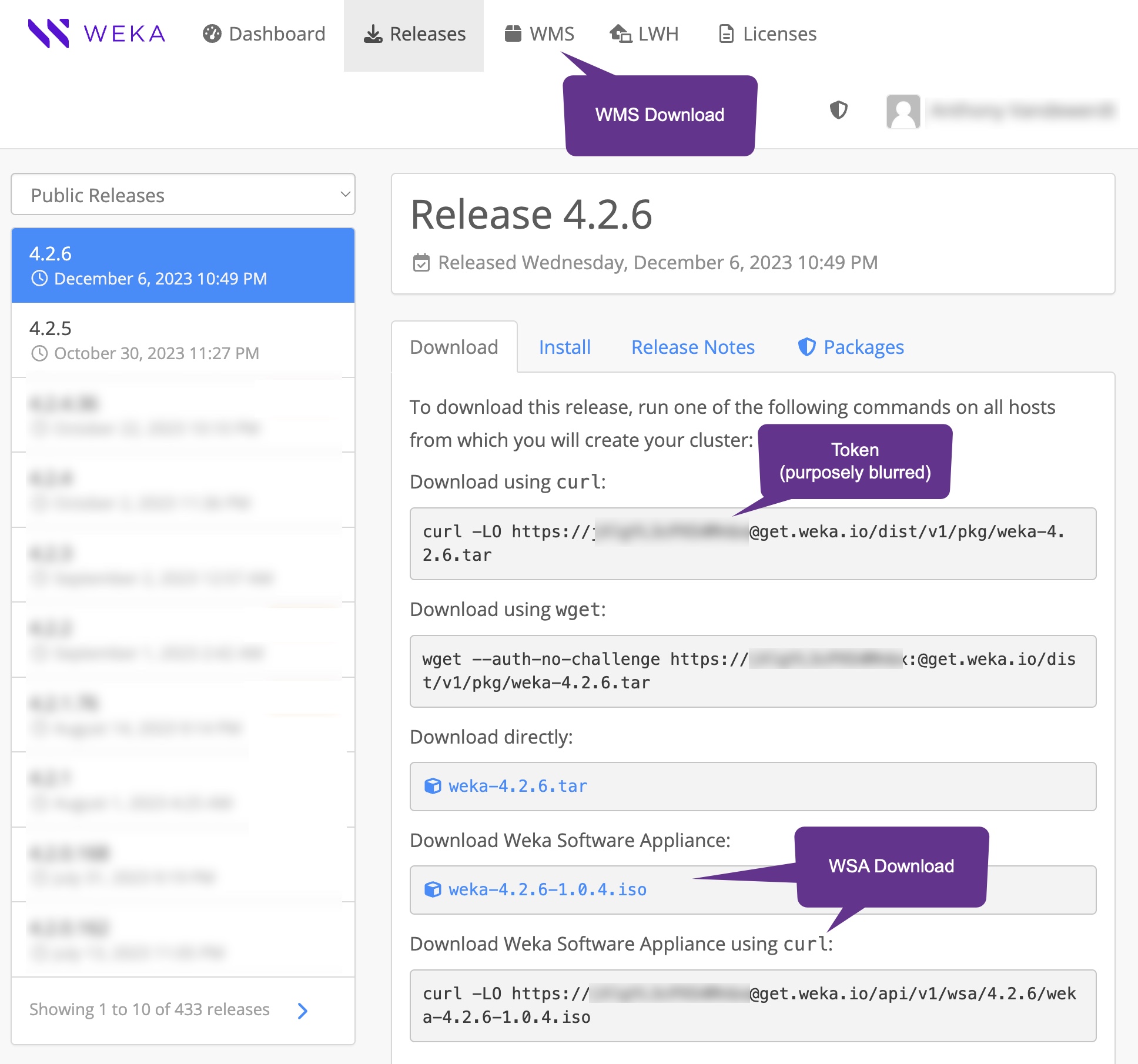Expand the Public Releases dropdown

coord(183,195)
